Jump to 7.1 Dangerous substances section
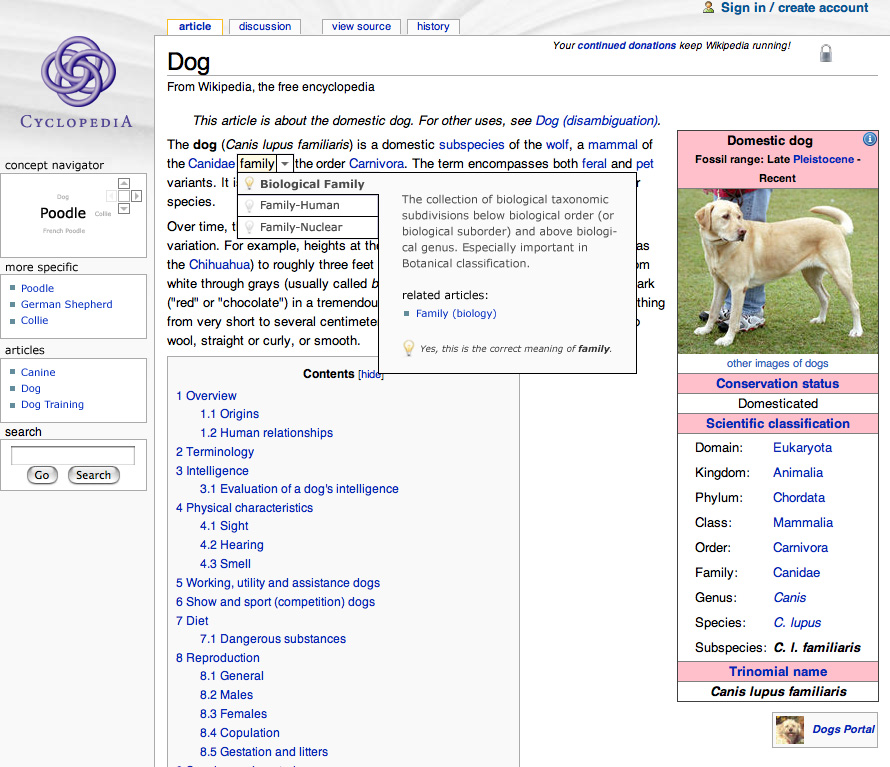Viewport: 890px width, 767px height. point(272,639)
